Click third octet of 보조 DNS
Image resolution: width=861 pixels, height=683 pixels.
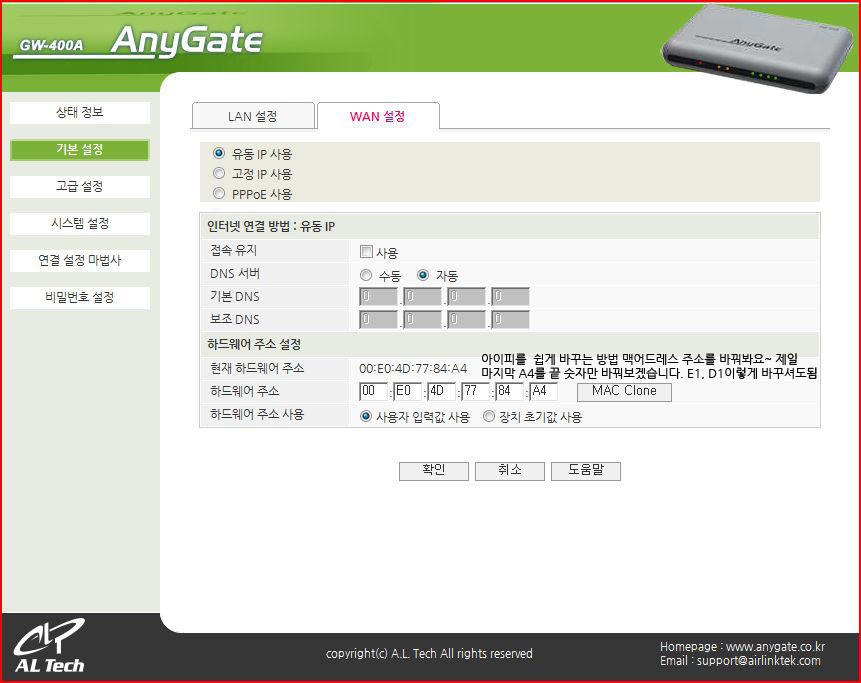(x=466, y=320)
